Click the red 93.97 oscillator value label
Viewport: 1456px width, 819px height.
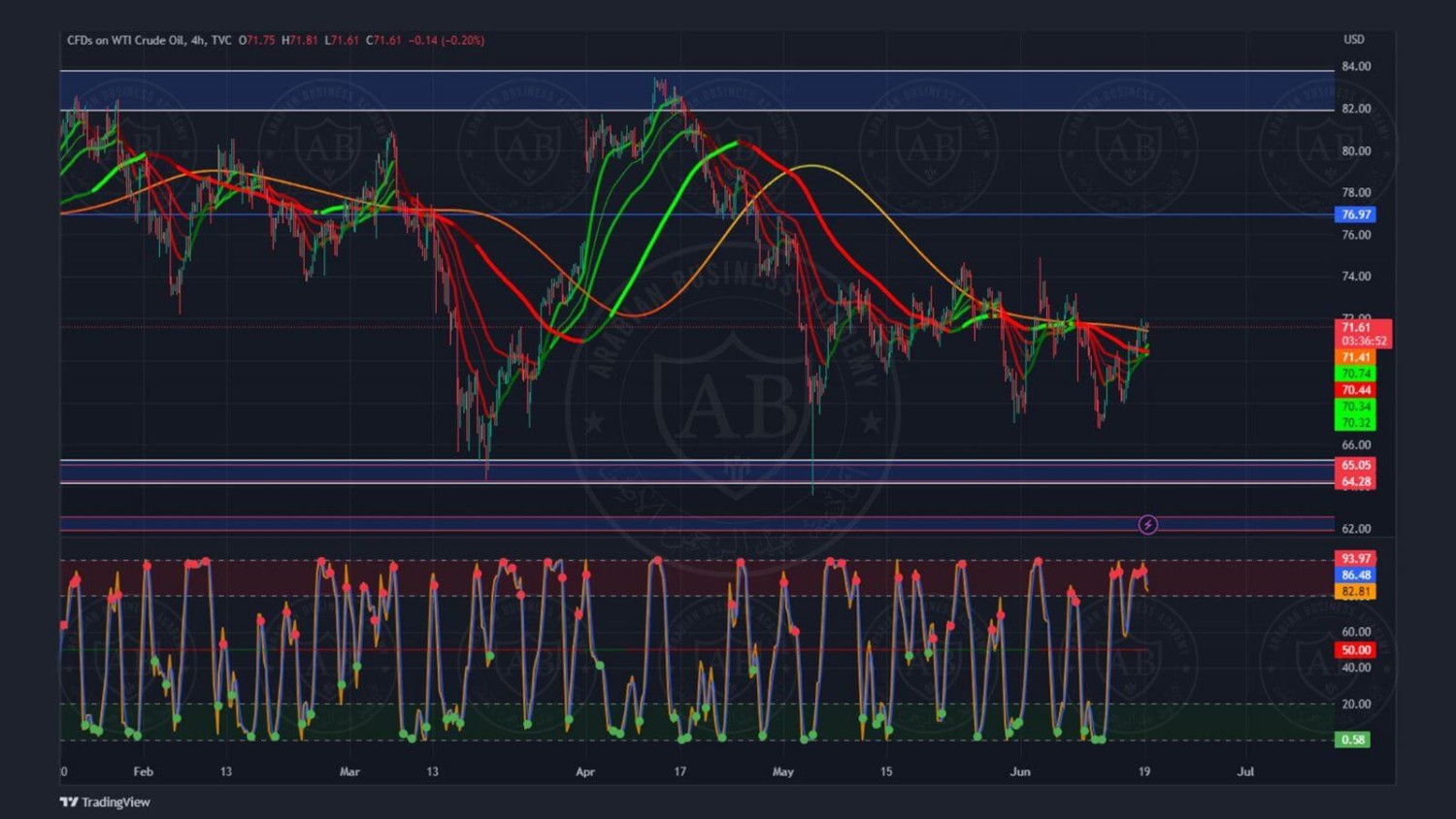[1355, 559]
